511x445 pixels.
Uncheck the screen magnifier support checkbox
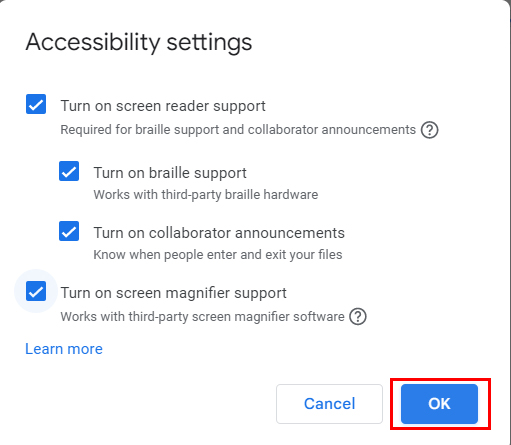[x=36, y=291]
